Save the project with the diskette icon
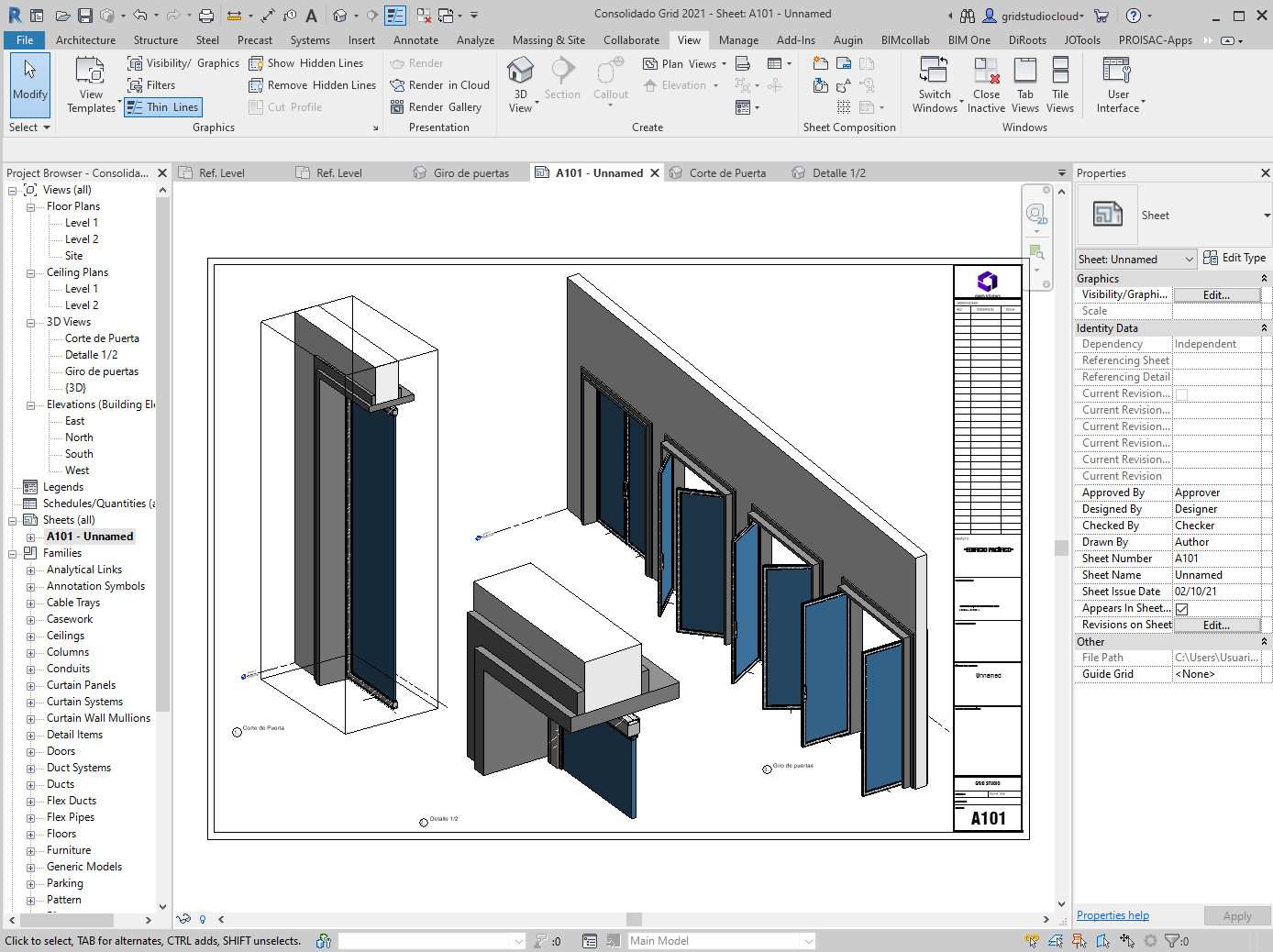Viewport: 1273px width, 952px height. pos(85,16)
